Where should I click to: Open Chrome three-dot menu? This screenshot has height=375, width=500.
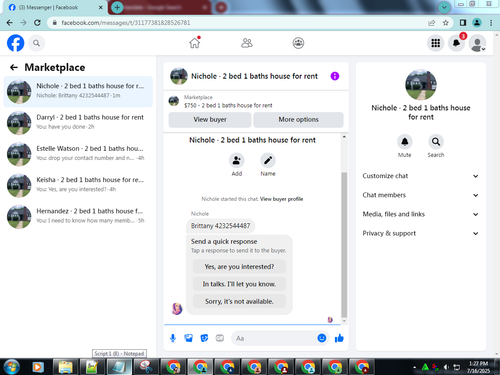tap(491, 23)
